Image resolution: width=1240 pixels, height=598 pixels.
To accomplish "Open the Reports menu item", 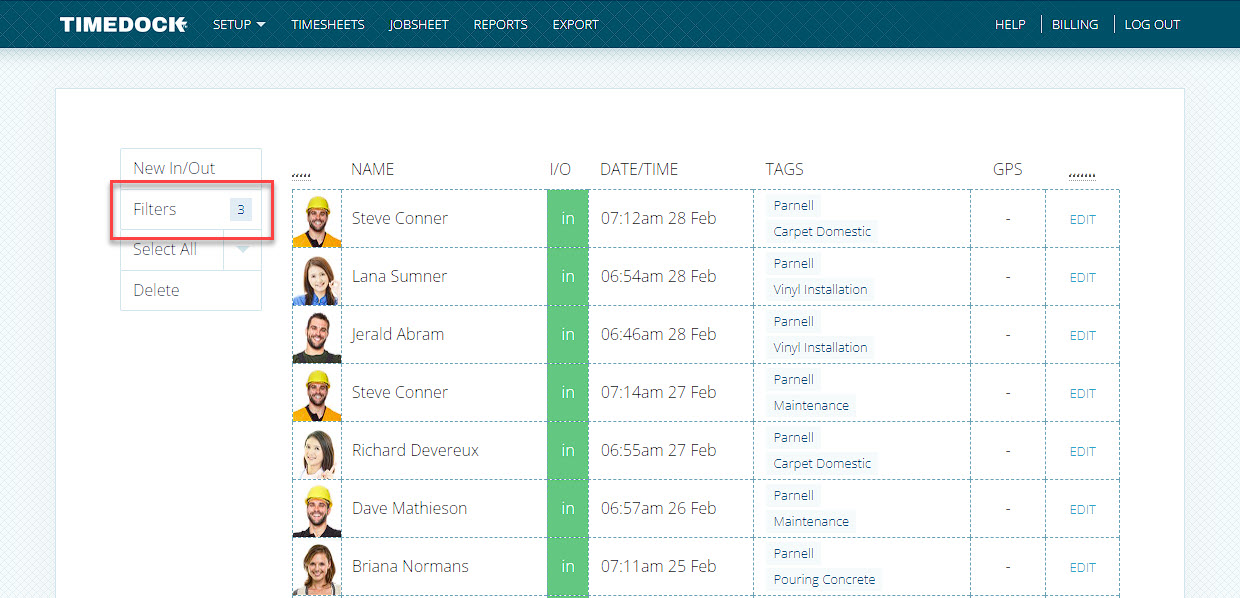I will point(500,24).
